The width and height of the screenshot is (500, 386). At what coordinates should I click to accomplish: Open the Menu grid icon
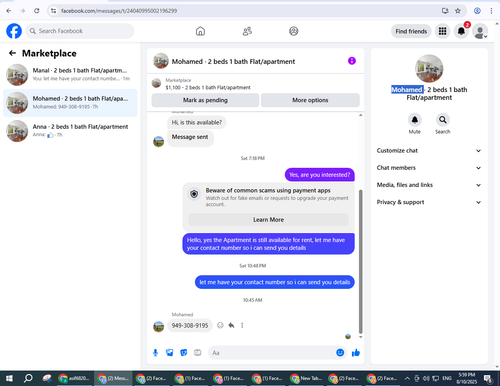[x=442, y=31]
